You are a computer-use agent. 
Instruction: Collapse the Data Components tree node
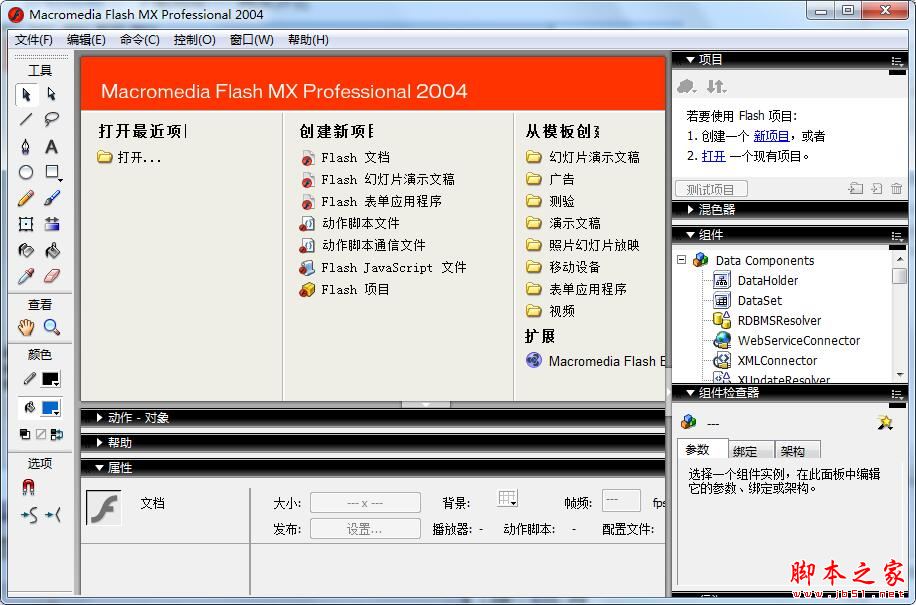tap(682, 259)
